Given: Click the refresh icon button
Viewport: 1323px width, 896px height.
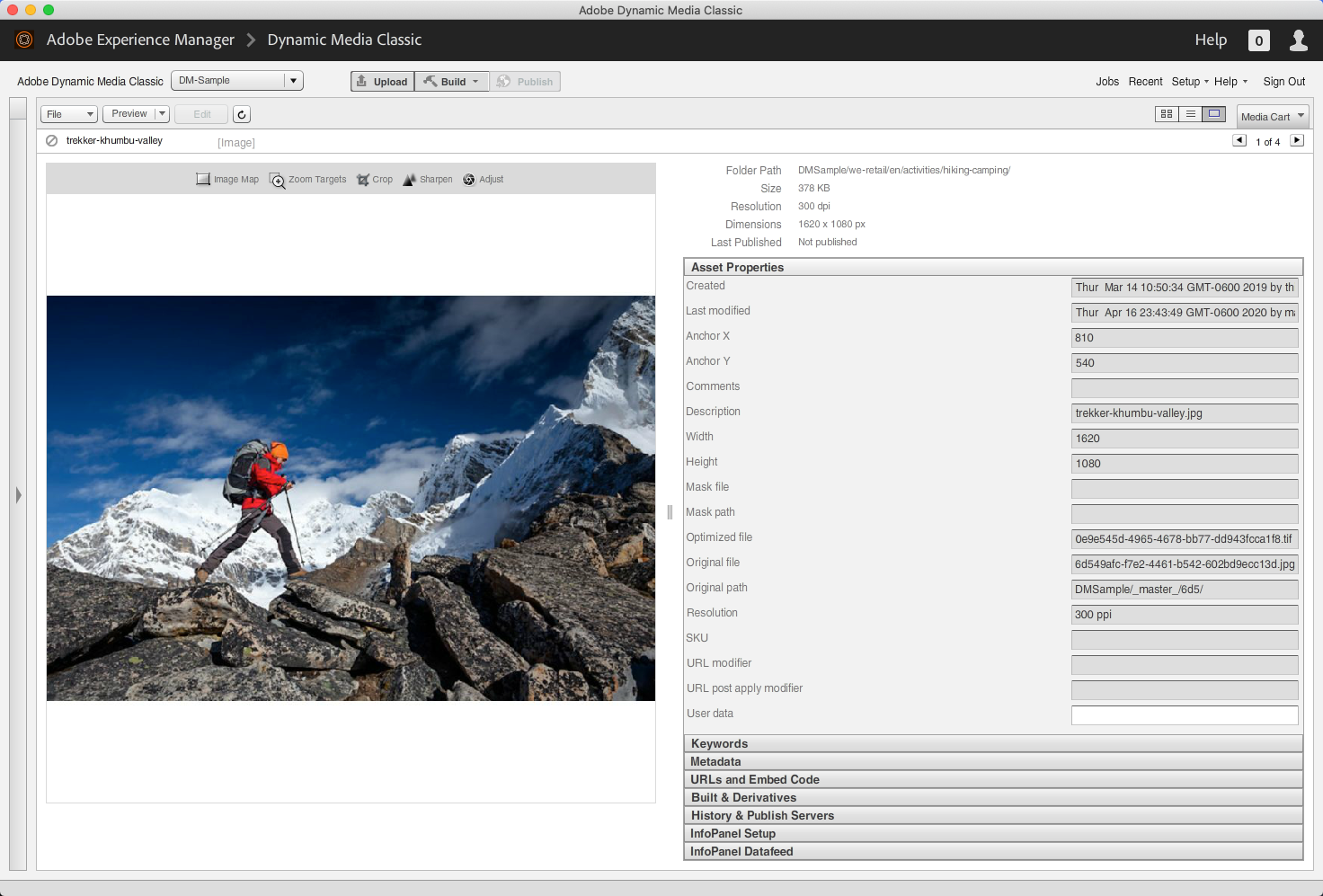Looking at the screenshot, I should (x=242, y=115).
